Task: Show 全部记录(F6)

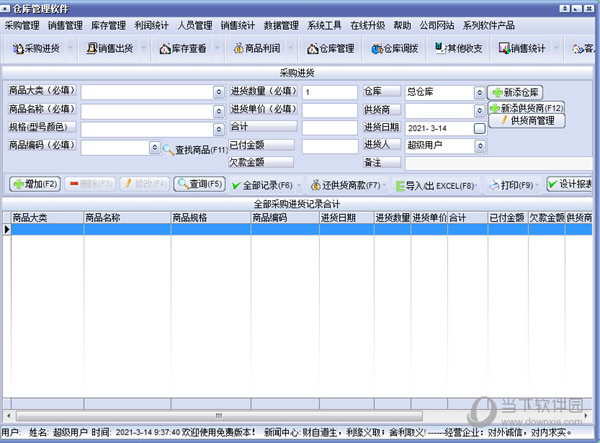Action: coord(262,186)
